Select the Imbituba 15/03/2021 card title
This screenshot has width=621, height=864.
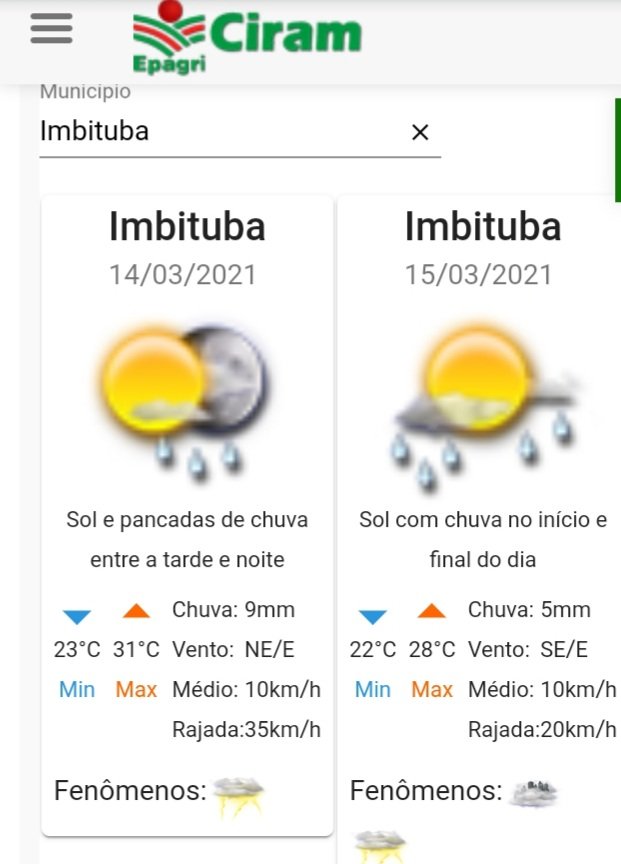tap(483, 226)
